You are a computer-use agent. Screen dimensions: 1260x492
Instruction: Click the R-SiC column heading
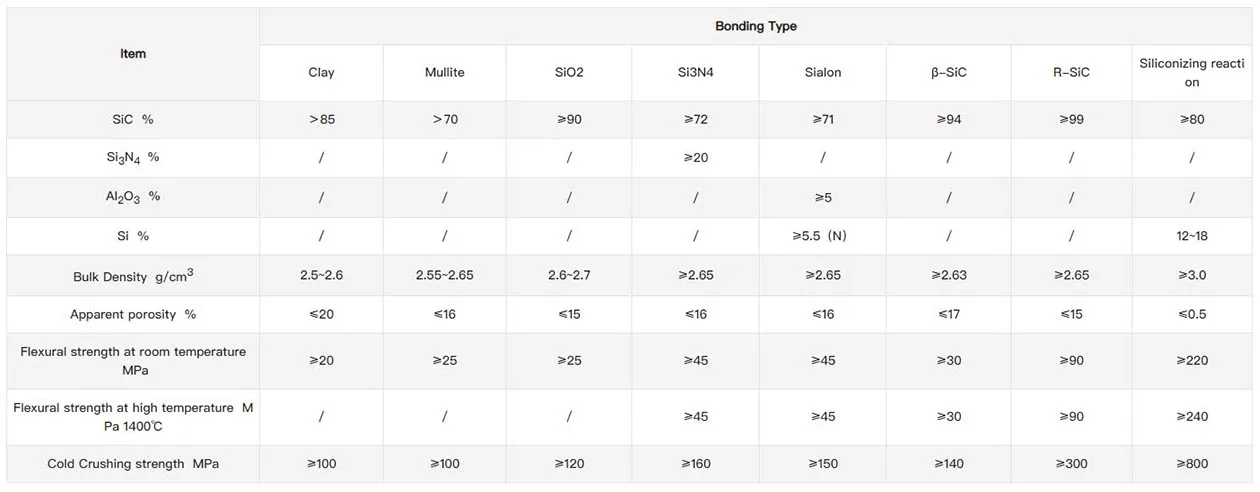point(1071,72)
